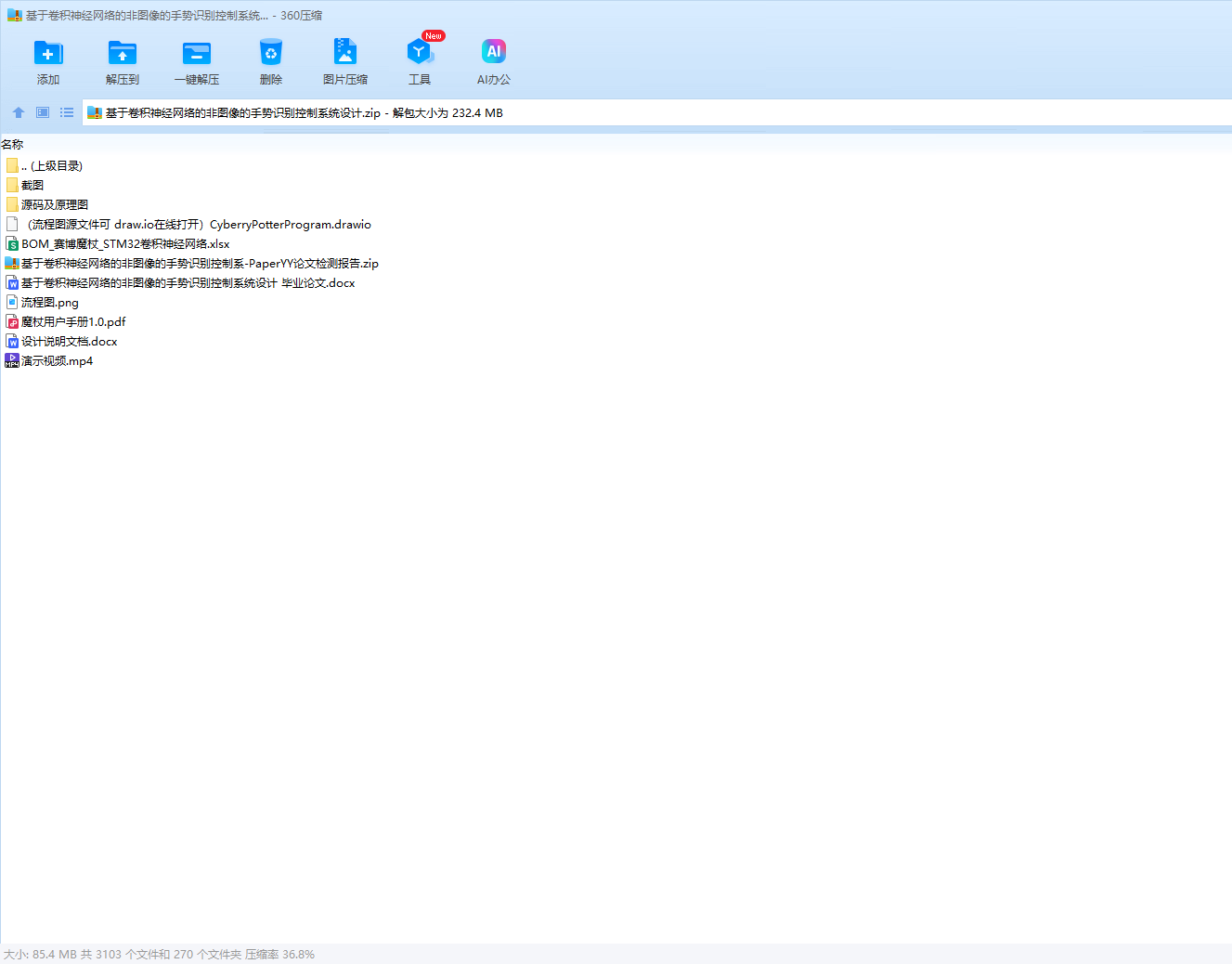Viewport: 1232px width, 964px height.
Task: Click the address bar path field
Action: pos(657,112)
